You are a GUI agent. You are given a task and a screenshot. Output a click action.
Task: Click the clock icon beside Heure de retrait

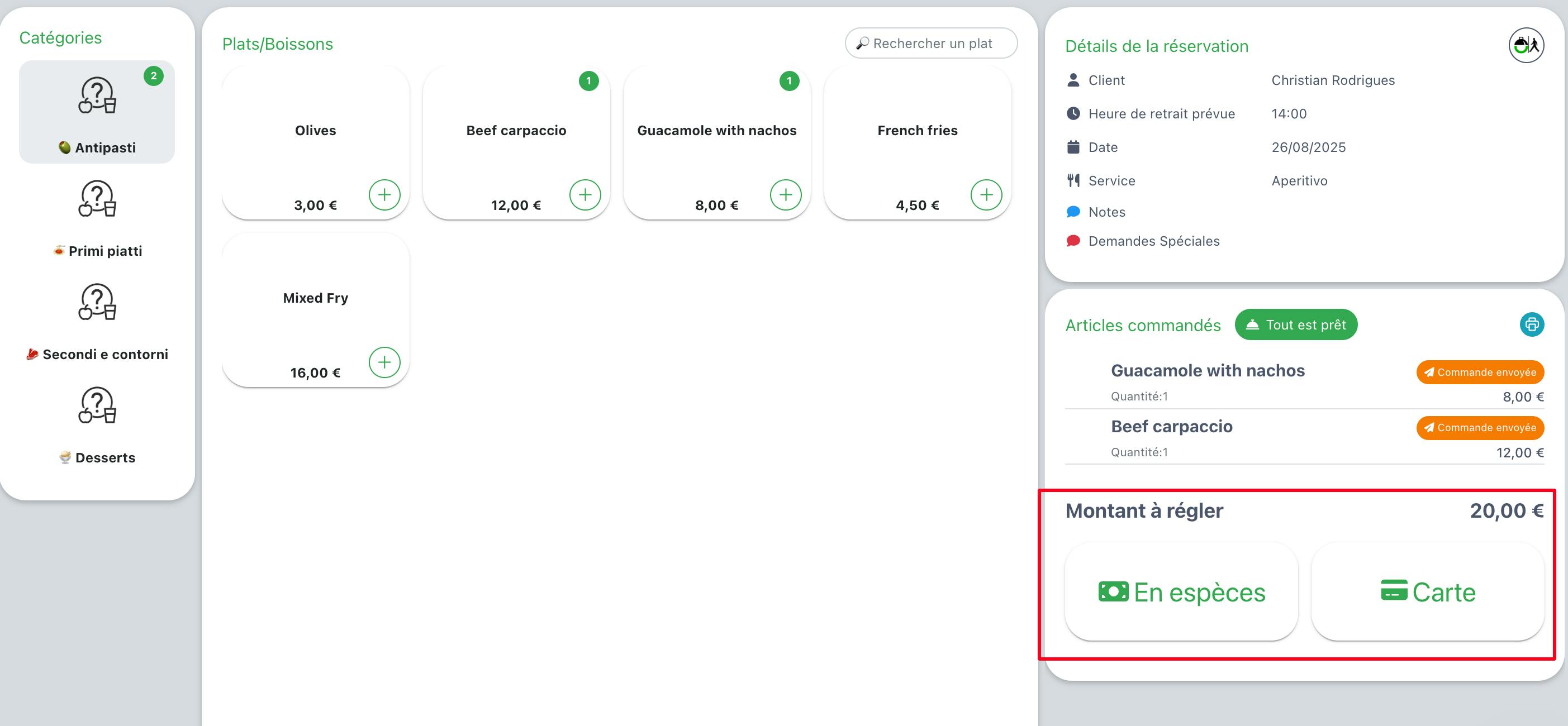click(x=1073, y=113)
